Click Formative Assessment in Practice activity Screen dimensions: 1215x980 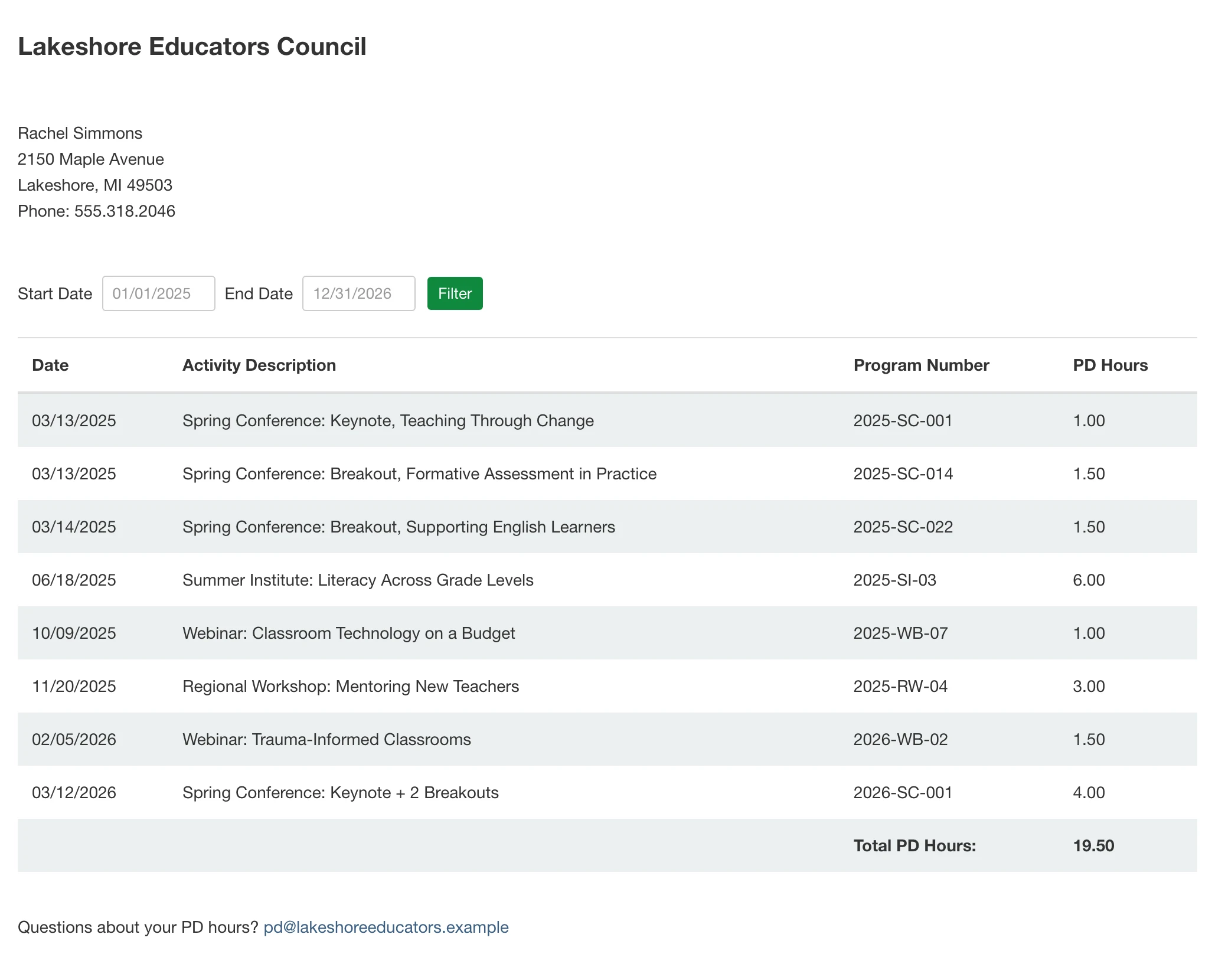coord(420,473)
